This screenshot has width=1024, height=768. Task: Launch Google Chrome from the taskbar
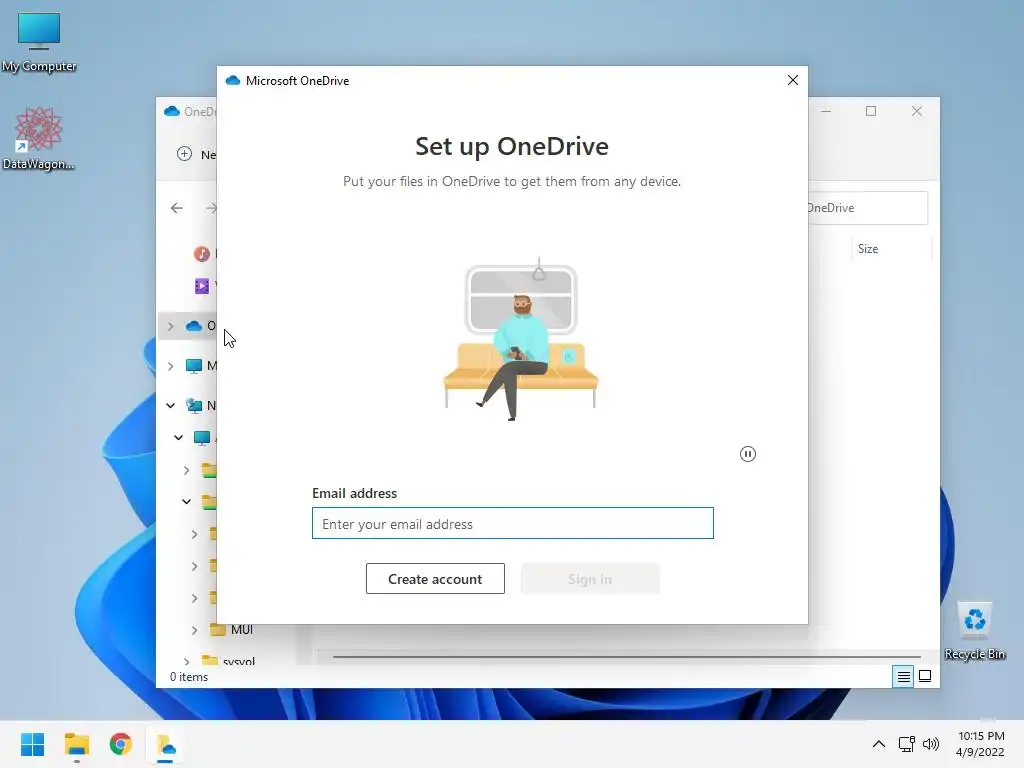(x=121, y=744)
